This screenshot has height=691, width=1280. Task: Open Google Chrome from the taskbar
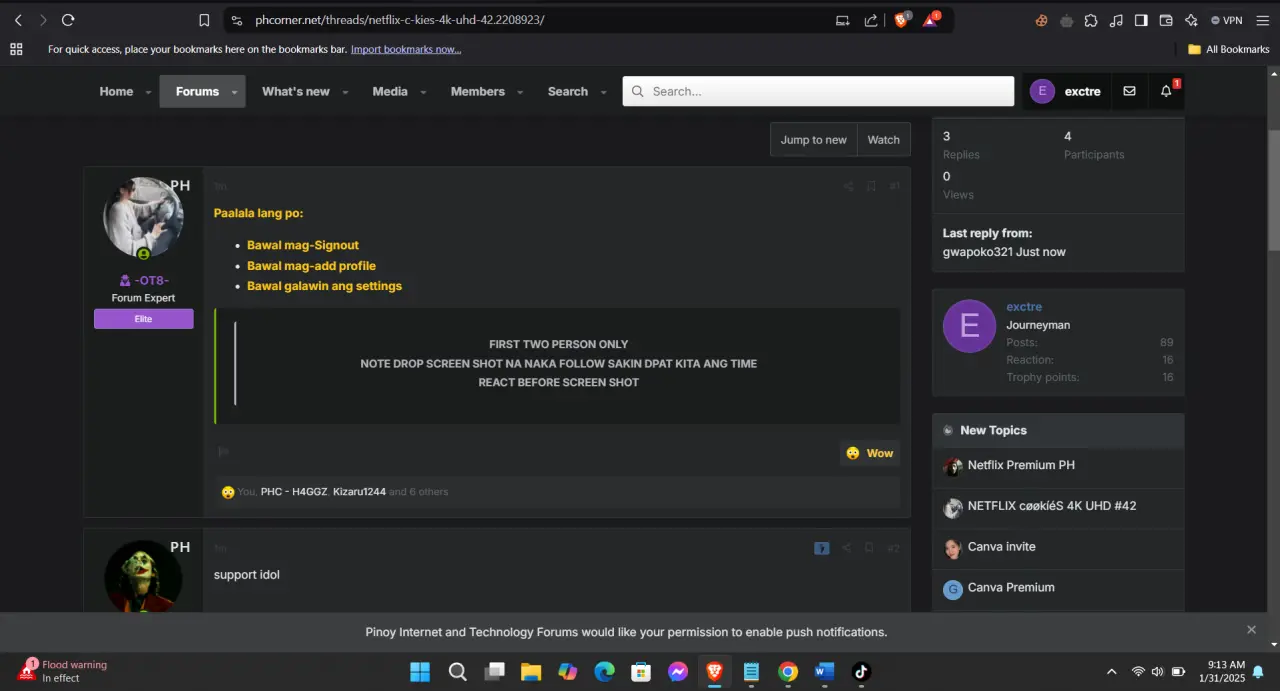pos(788,672)
